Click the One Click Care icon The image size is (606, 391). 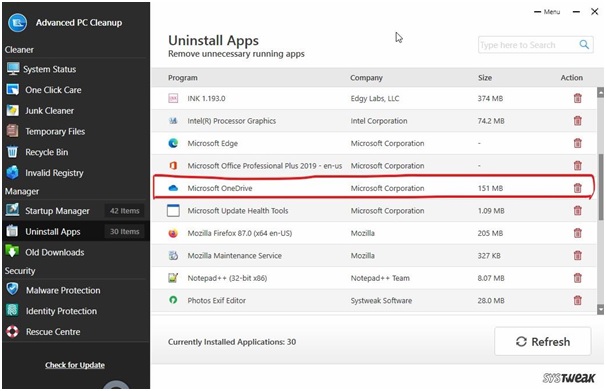(x=13, y=90)
